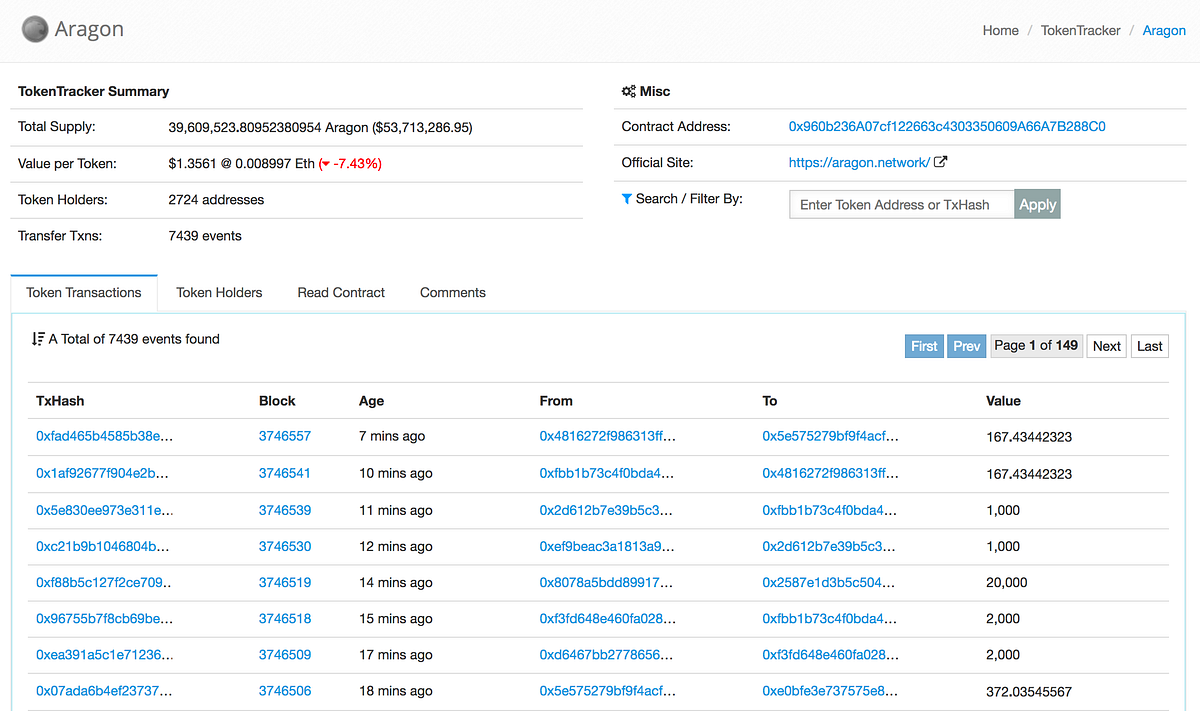Image resolution: width=1200 pixels, height=711 pixels.
Task: Click the First page button
Action: click(x=924, y=346)
